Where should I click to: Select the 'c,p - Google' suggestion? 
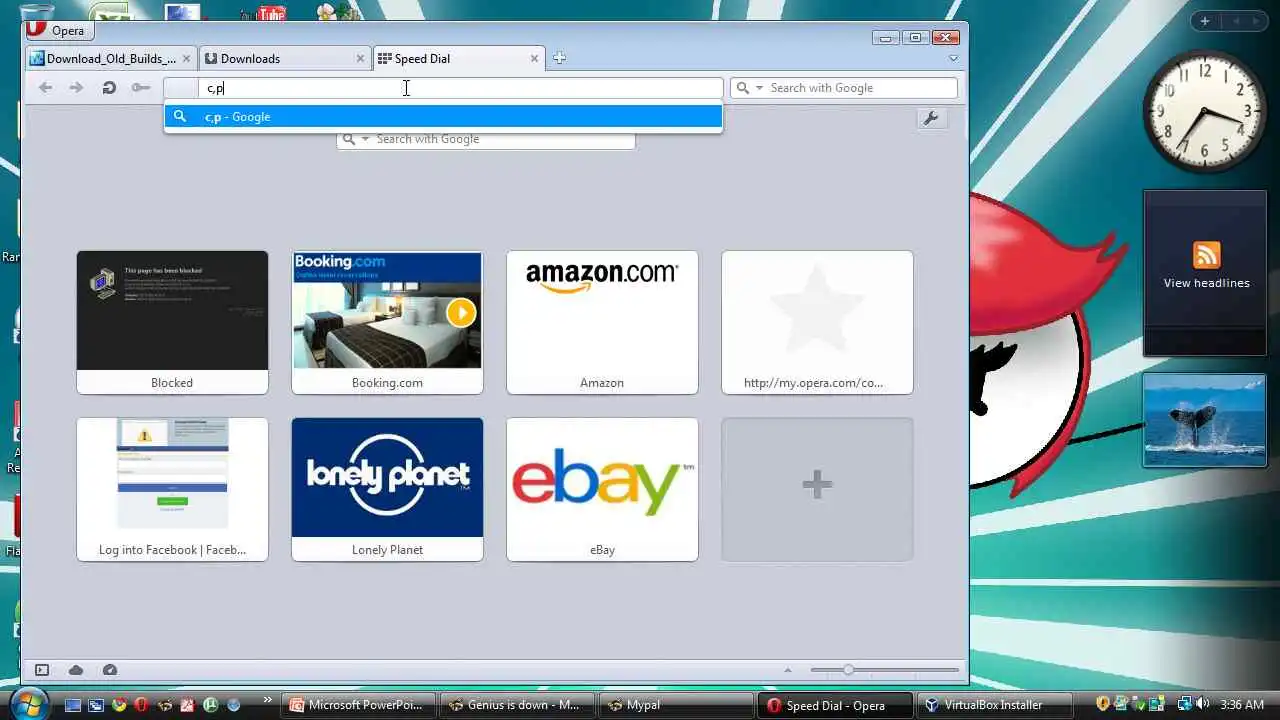(x=443, y=117)
